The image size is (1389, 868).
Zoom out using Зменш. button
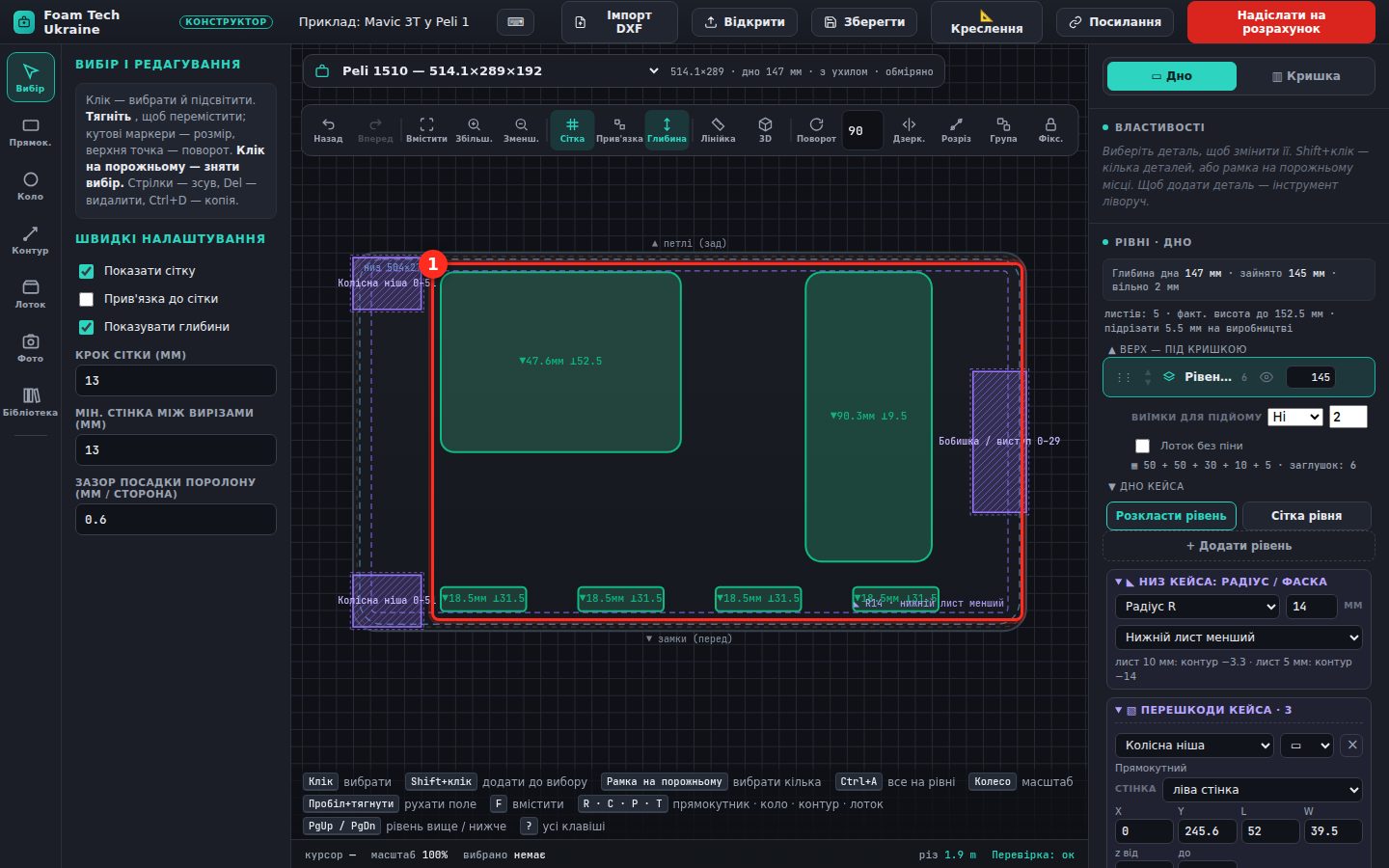(x=521, y=130)
